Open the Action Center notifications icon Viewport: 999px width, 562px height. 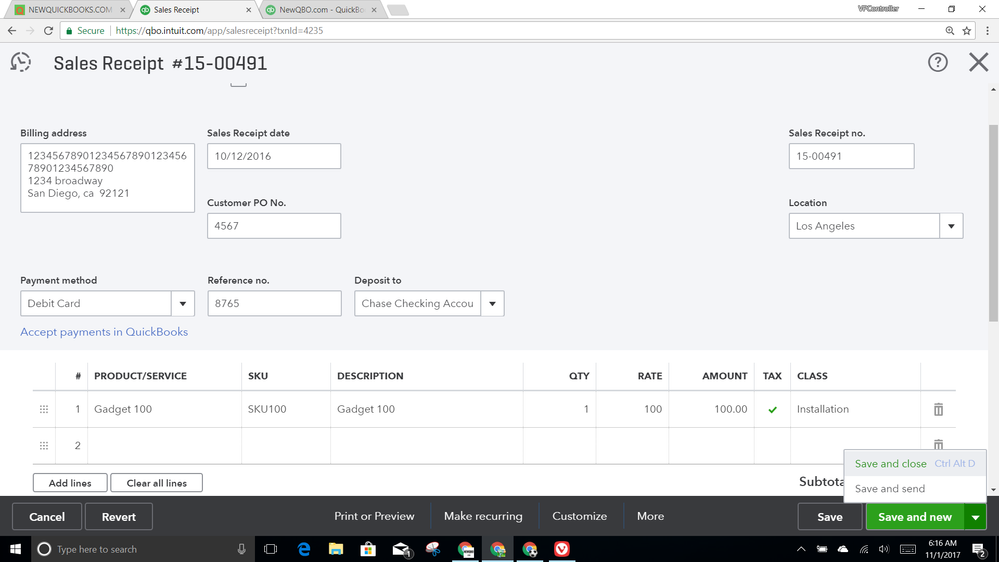coord(979,549)
